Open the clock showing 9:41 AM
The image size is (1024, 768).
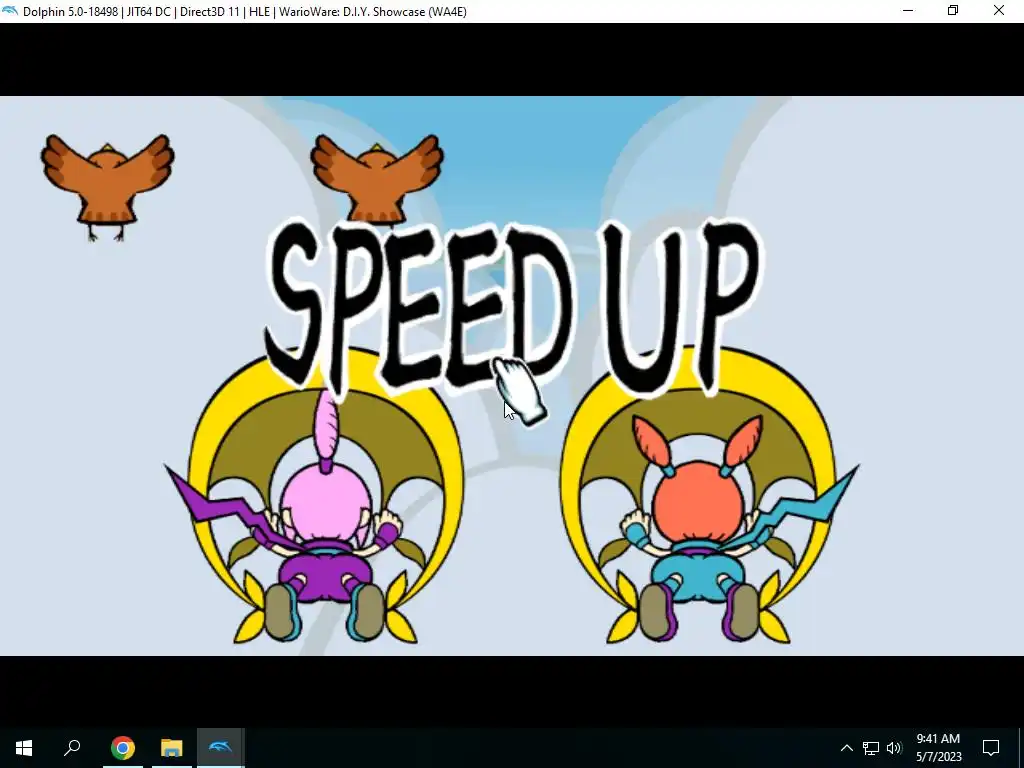[938, 748]
